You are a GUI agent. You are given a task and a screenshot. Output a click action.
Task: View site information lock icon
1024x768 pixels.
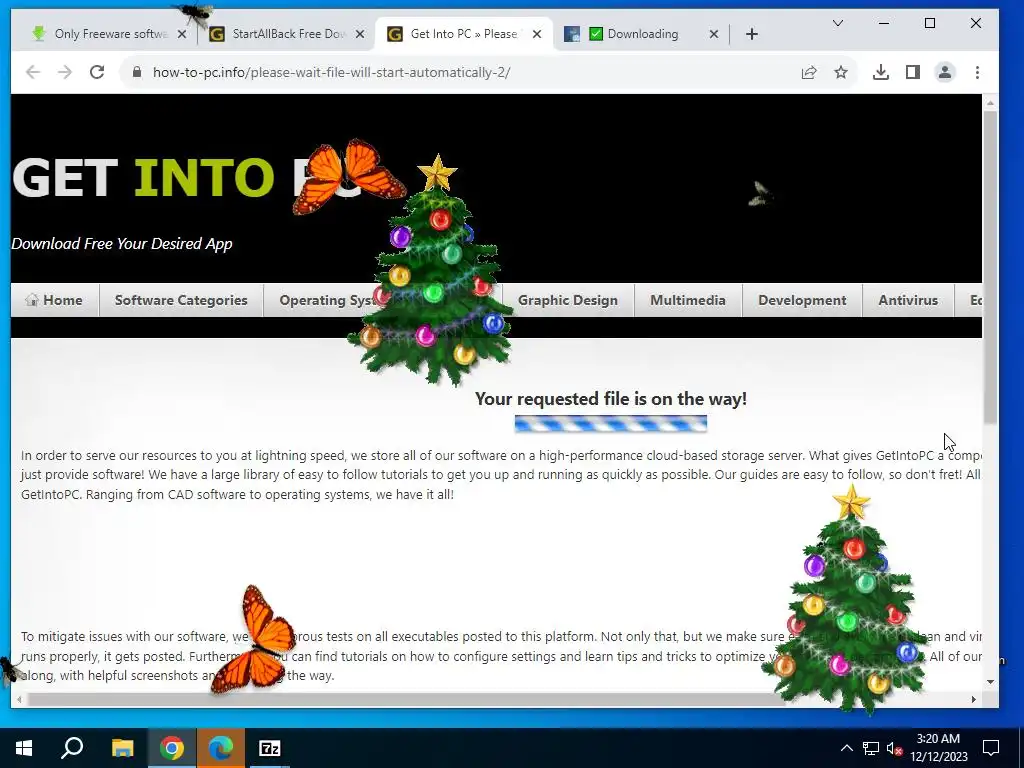[136, 72]
